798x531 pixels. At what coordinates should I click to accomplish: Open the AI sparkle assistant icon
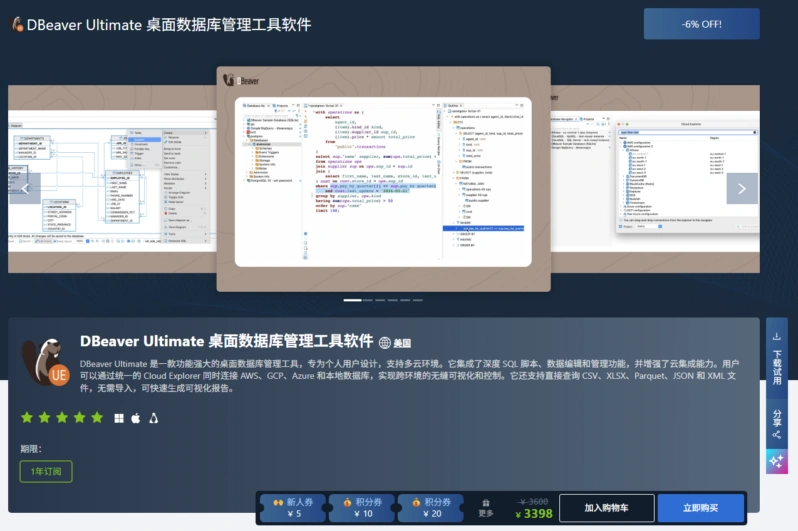click(x=777, y=461)
